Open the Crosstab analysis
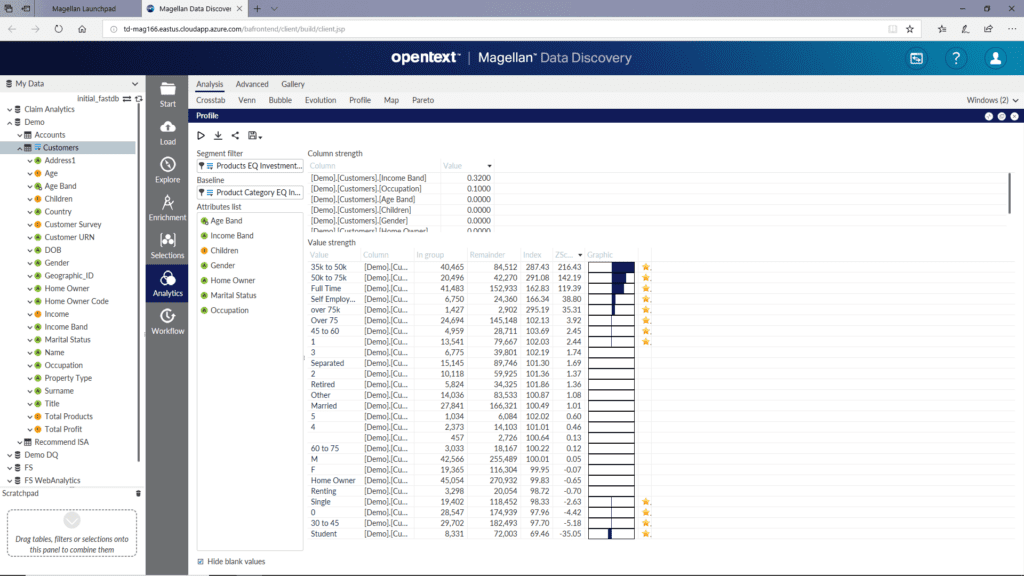This screenshot has height=576, width=1024. (210, 100)
